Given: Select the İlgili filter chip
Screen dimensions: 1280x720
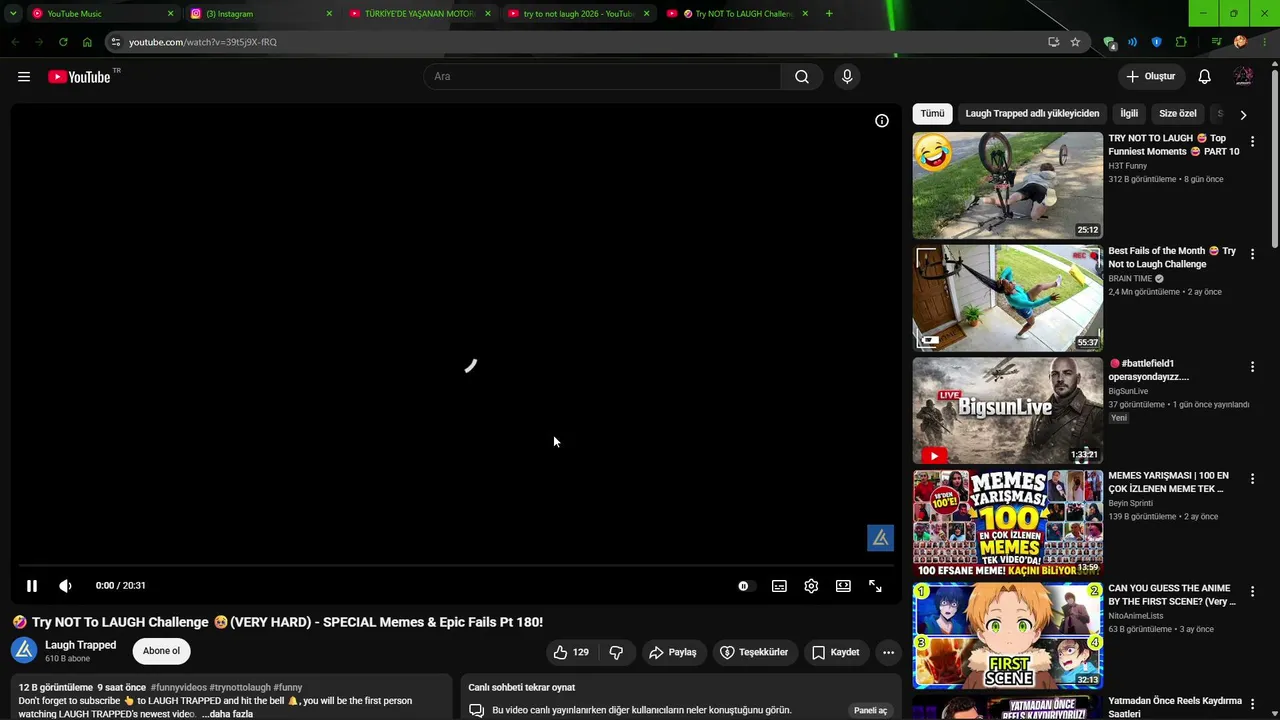Looking at the screenshot, I should point(1129,114).
